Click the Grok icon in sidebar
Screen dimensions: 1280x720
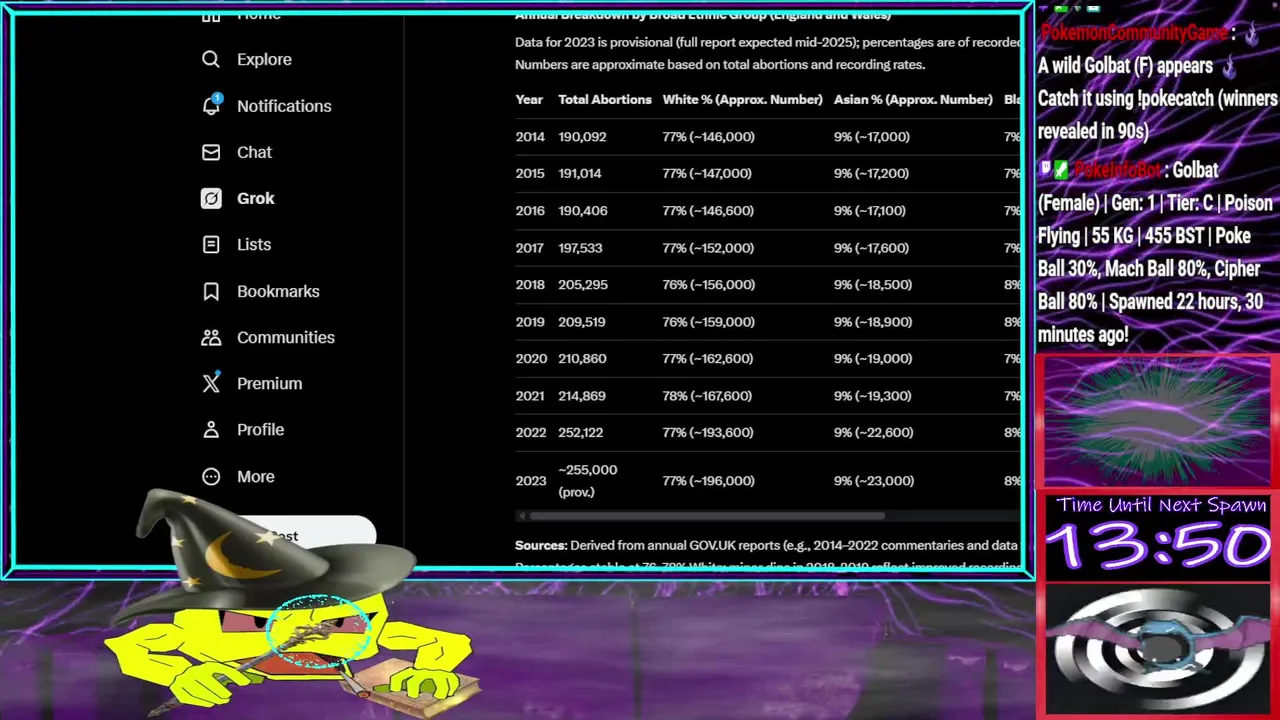point(211,198)
